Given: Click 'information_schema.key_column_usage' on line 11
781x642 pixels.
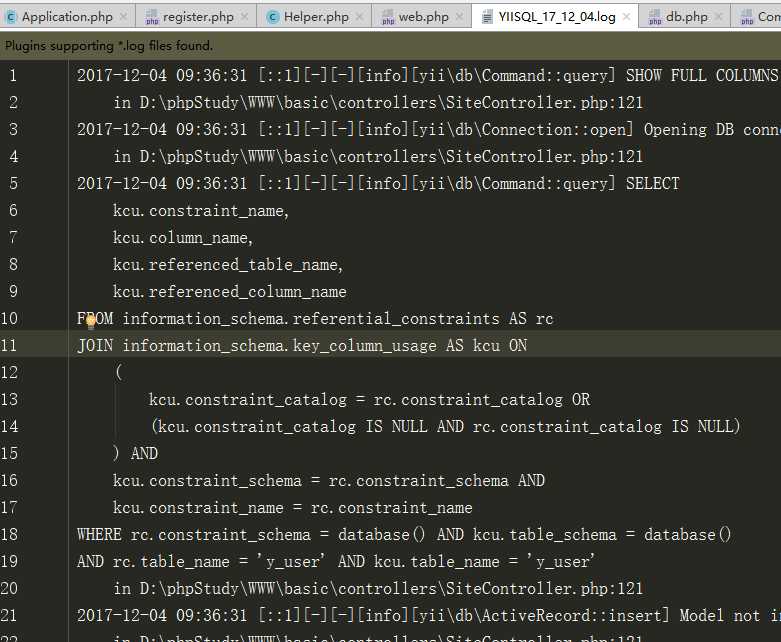Looking at the screenshot, I should (x=279, y=346).
